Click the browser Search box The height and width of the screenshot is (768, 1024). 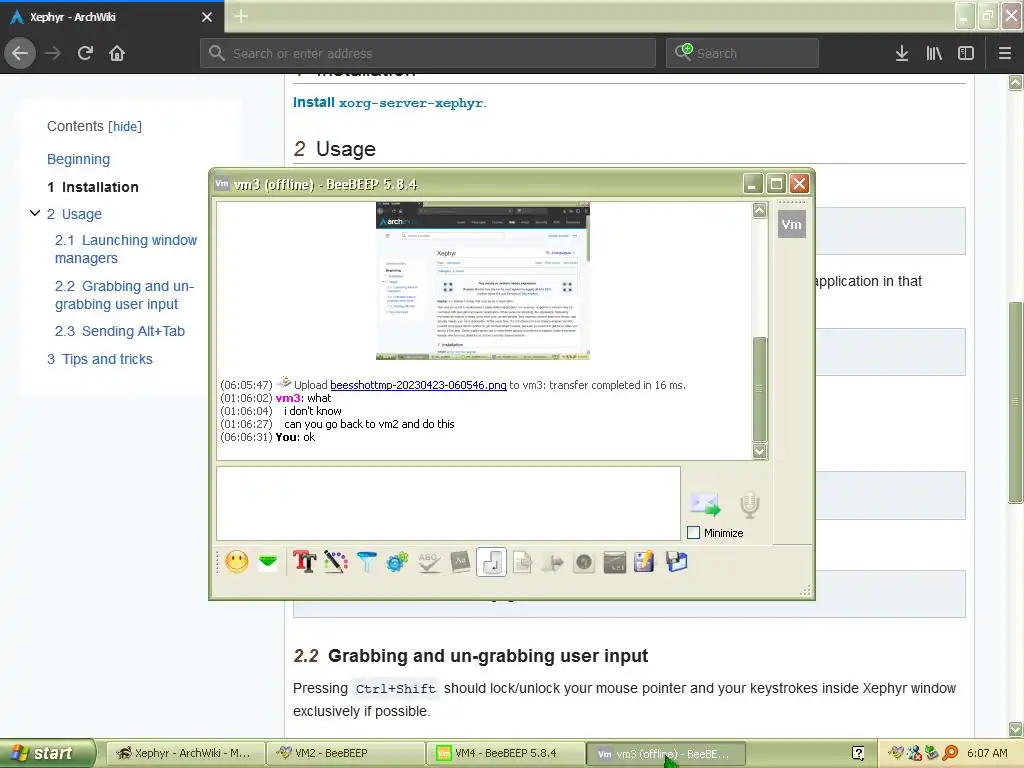click(x=742, y=53)
